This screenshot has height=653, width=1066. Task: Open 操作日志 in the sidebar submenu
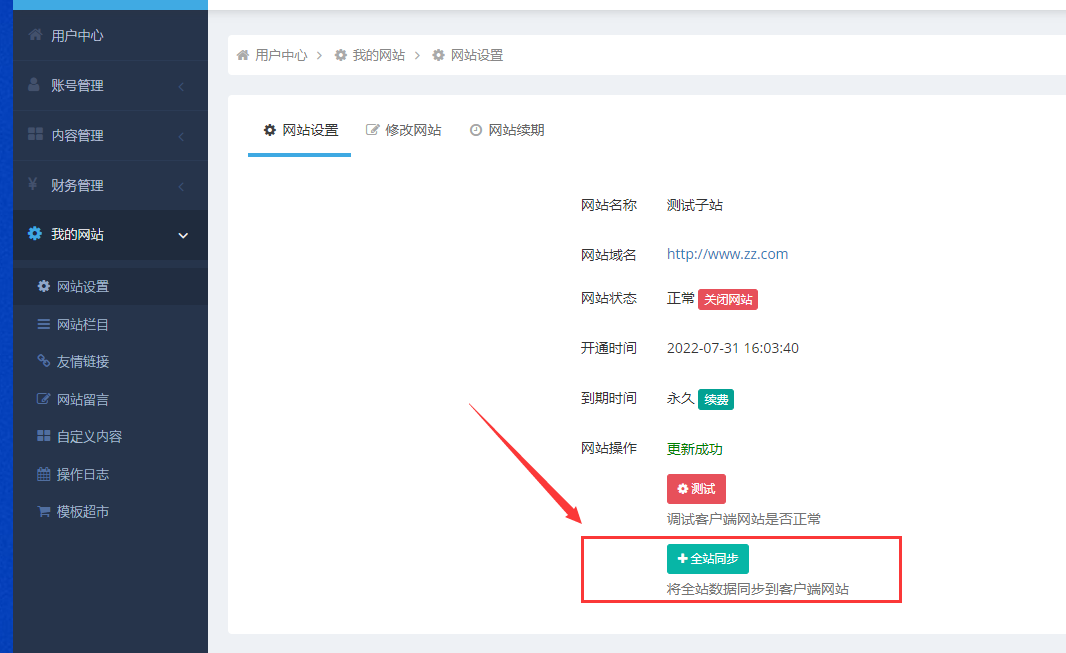110,474
